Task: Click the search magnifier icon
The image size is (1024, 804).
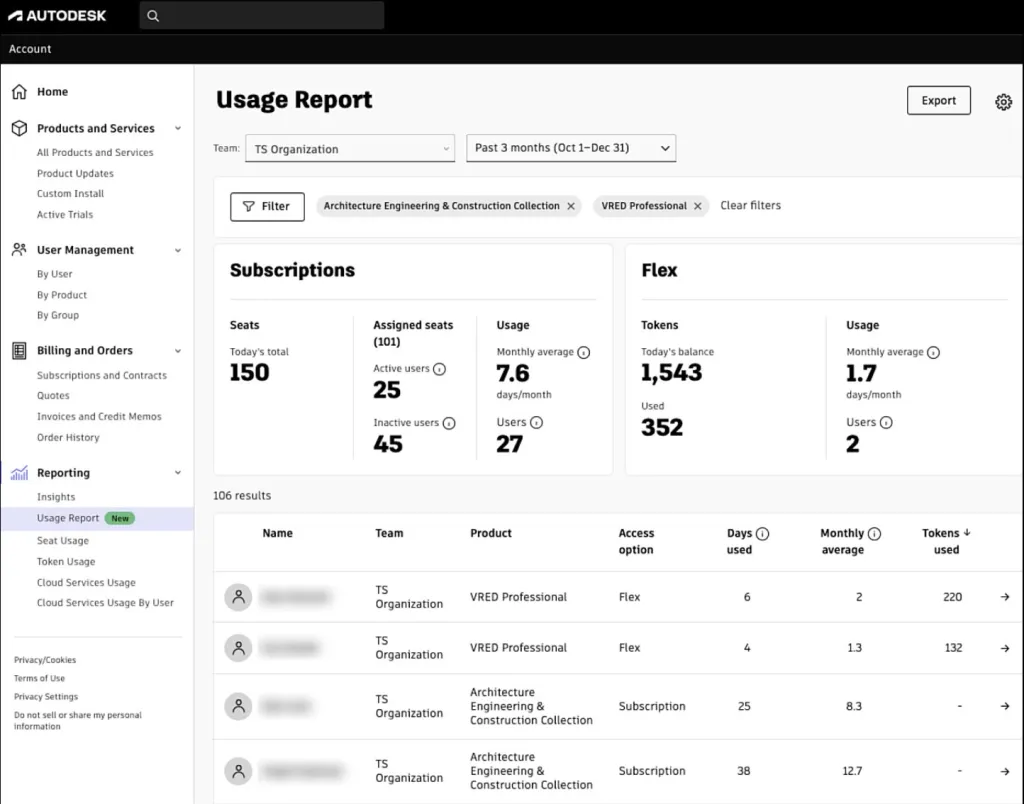Action: coord(153,16)
